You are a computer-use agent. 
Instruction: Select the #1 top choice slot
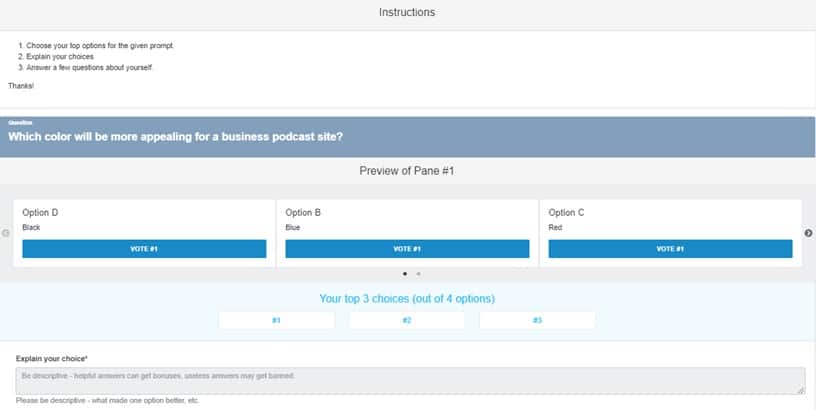click(276, 320)
